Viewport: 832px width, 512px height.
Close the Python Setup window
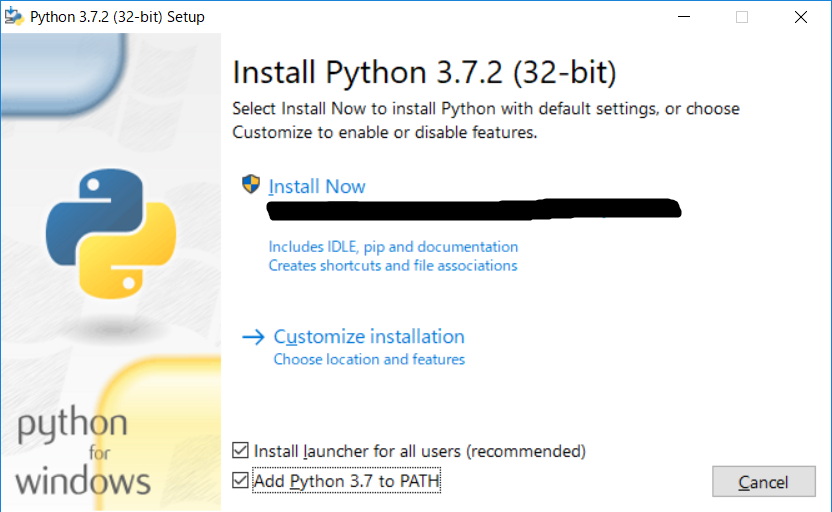point(801,16)
